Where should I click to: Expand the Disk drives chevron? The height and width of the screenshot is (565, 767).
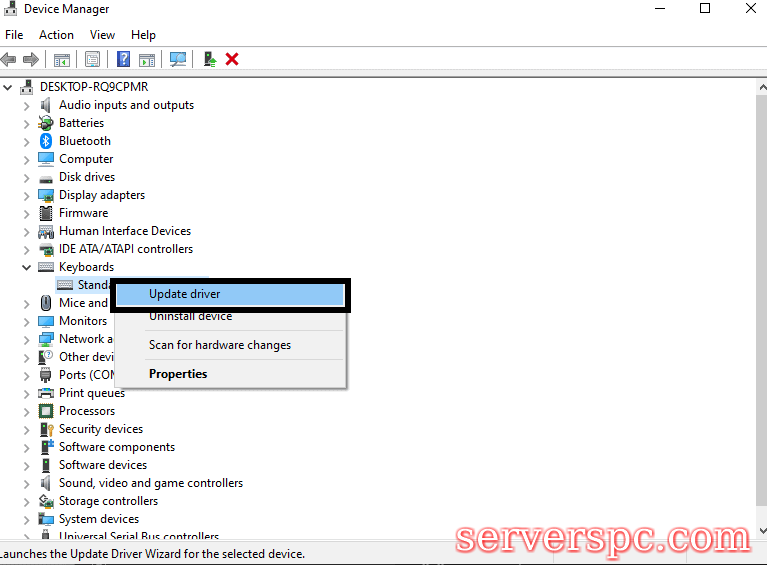click(26, 178)
